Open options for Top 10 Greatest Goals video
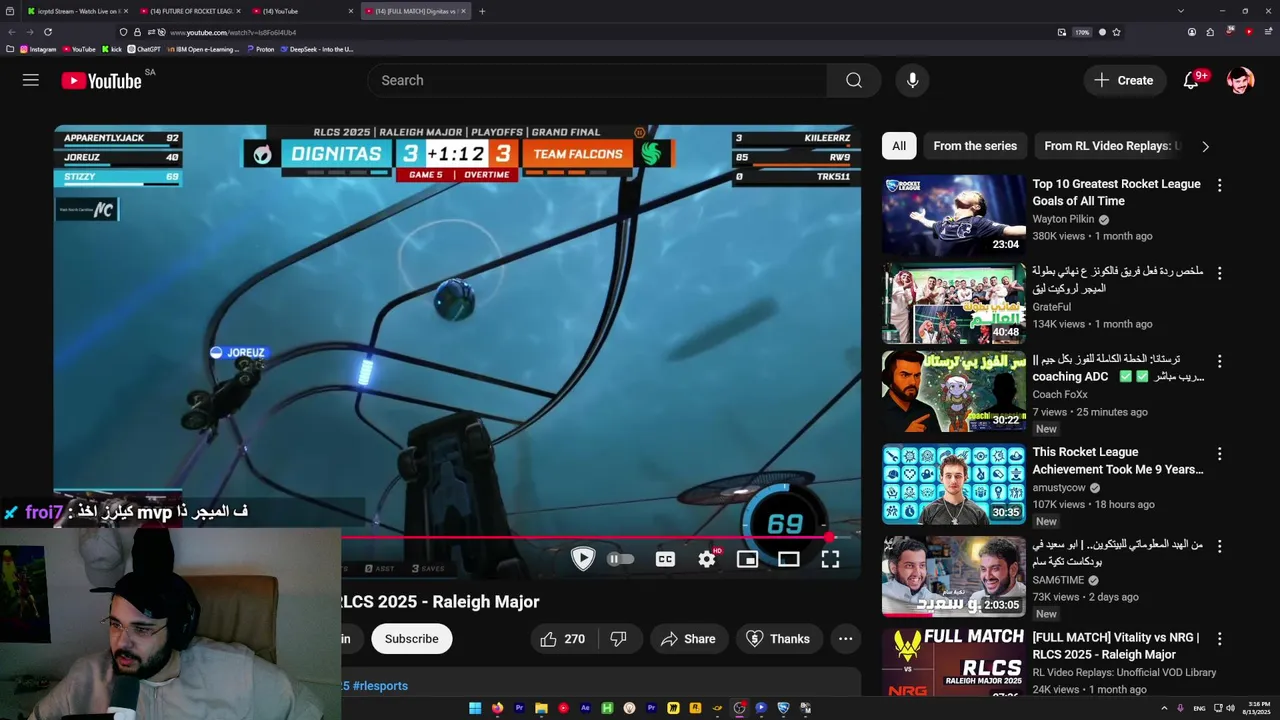The image size is (1280, 720). coord(1219,185)
